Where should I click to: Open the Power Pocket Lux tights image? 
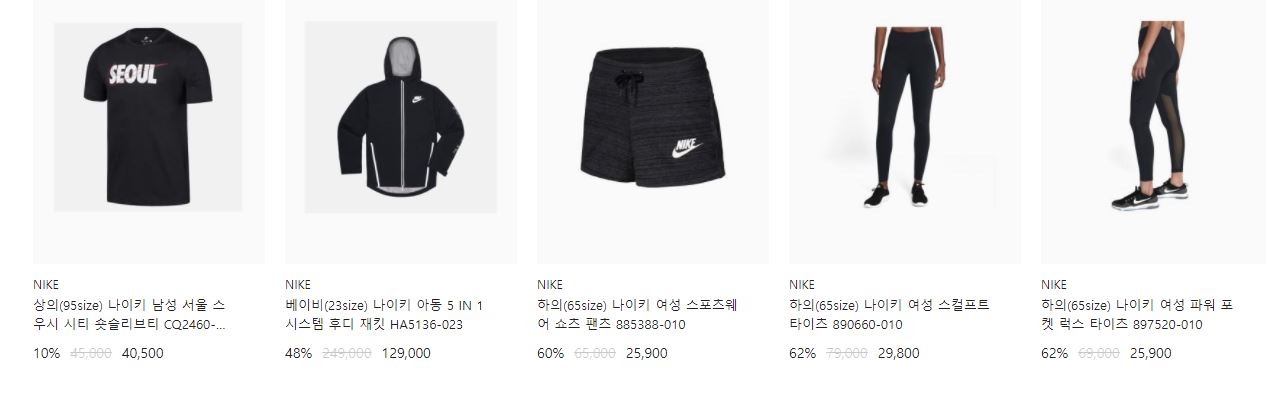pyautogui.click(x=1153, y=130)
